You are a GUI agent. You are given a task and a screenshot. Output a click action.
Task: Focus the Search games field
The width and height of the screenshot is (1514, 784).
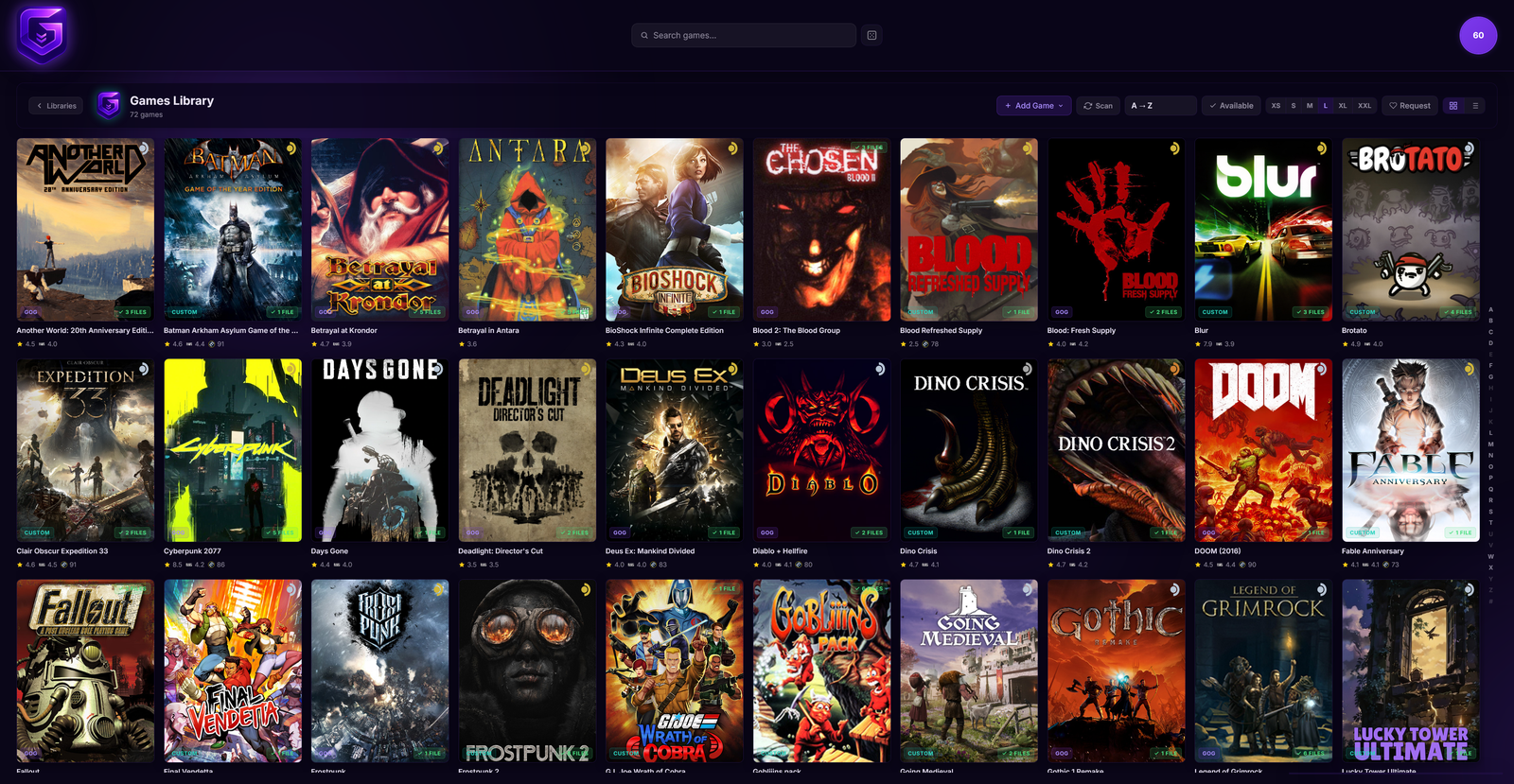744,35
